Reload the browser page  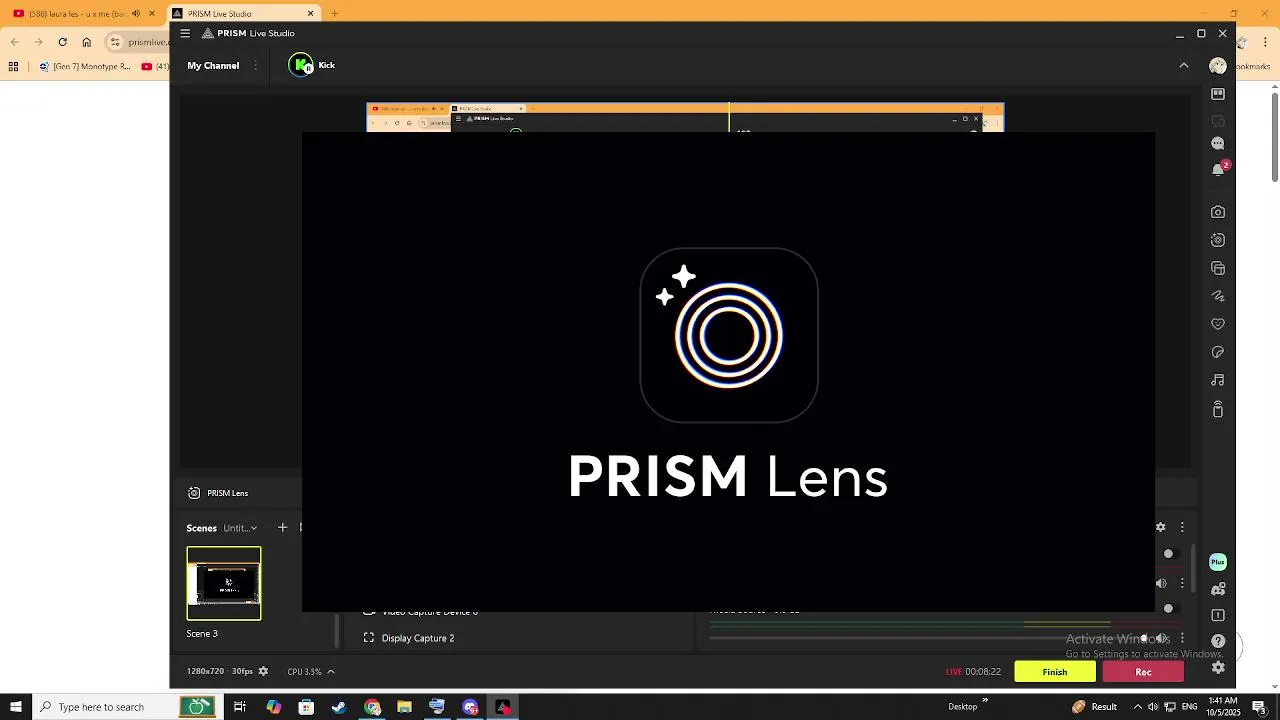(x=62, y=42)
